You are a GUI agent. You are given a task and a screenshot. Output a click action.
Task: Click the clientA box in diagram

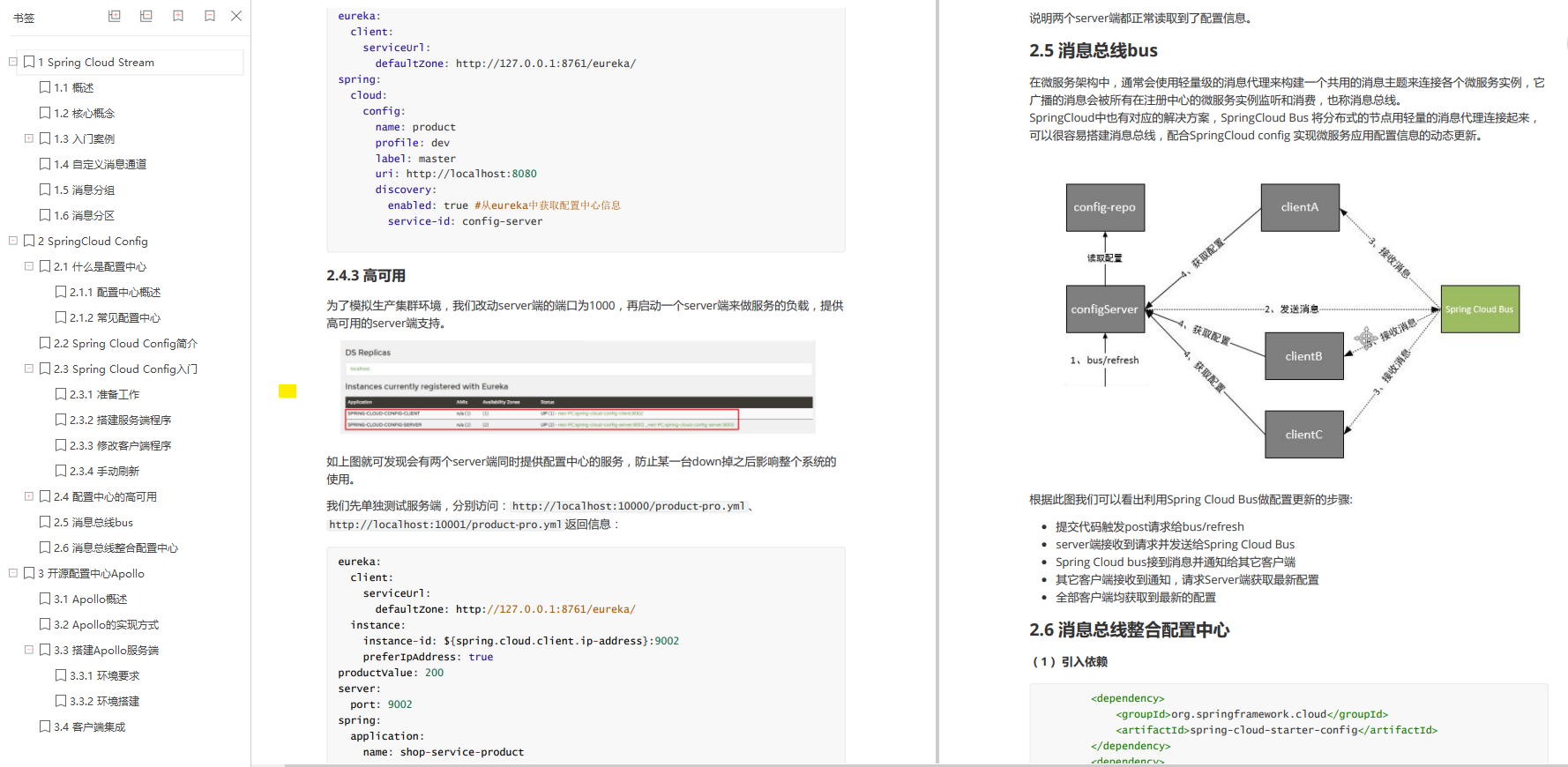tap(1300, 207)
